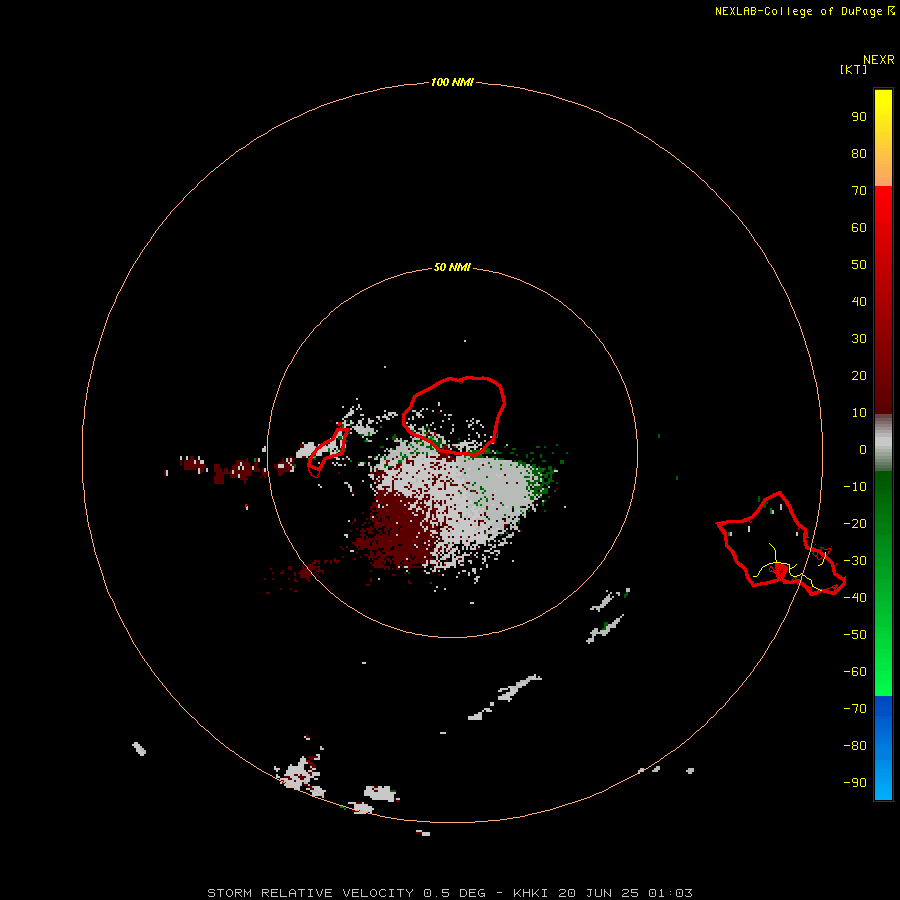Image resolution: width=900 pixels, height=900 pixels.
Task: Select the 70 value on the velocity scale
Action: [x=859, y=191]
